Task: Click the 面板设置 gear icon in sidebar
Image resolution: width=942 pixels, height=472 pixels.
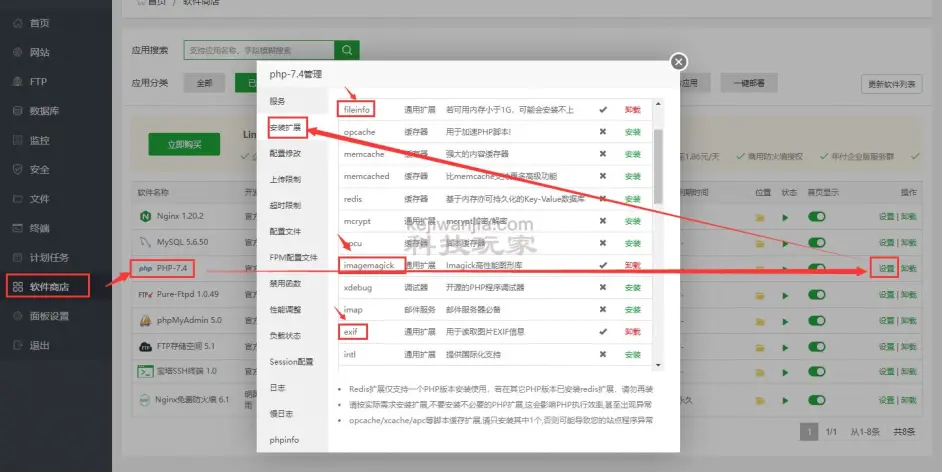Action: point(17,316)
